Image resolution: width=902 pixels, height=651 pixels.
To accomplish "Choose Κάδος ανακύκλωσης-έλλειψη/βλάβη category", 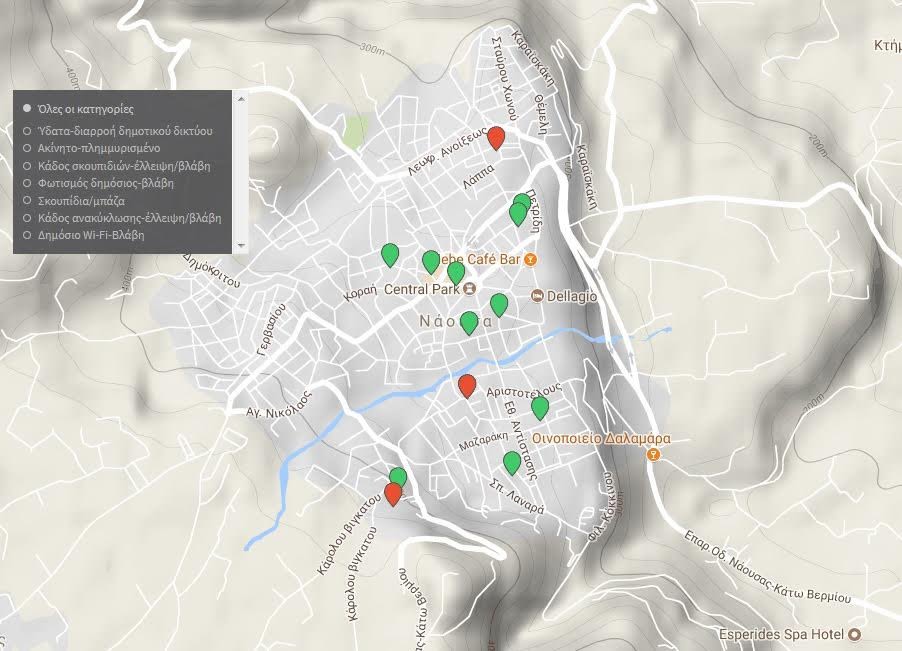I will (x=28, y=218).
